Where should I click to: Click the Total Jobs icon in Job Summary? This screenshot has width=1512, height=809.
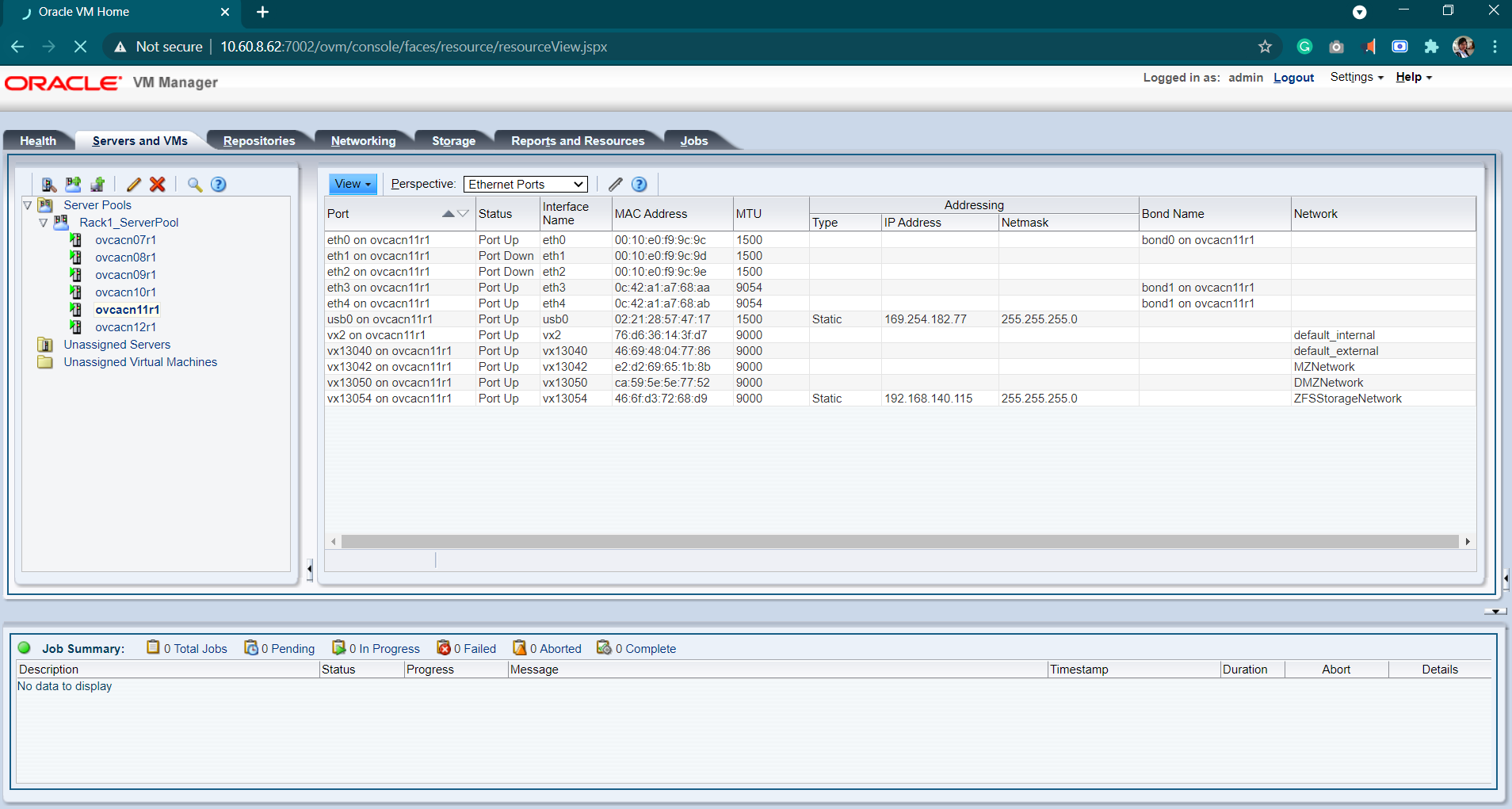153,647
